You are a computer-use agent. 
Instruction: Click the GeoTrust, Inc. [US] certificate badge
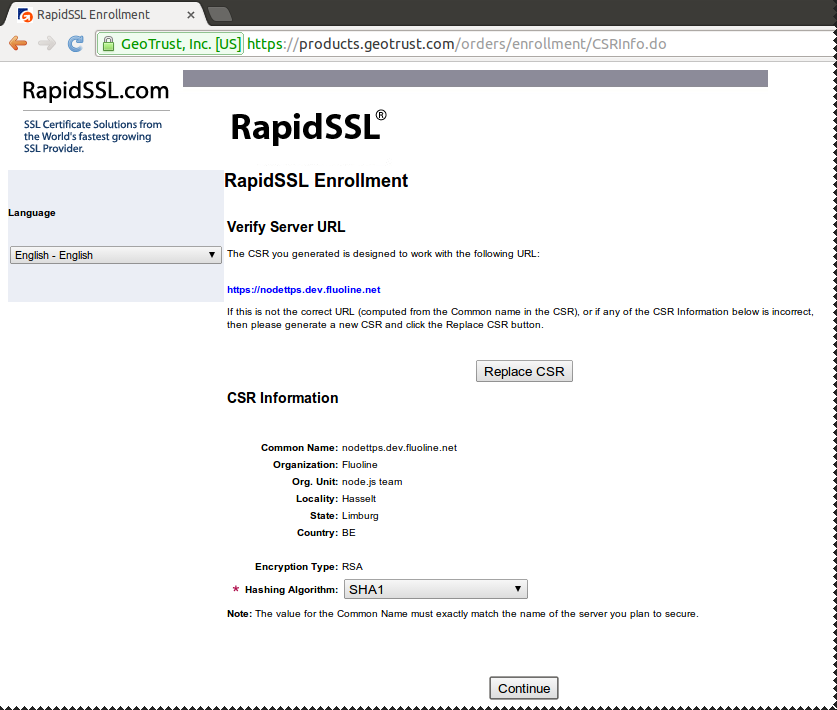(x=171, y=44)
